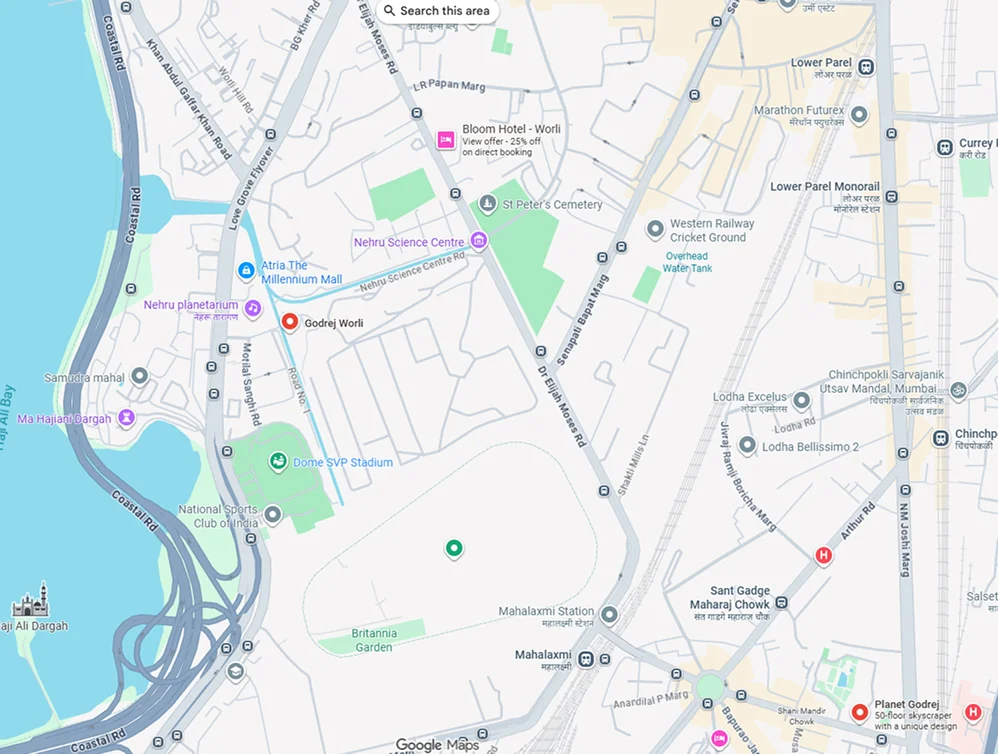Click the Search this area button

[437, 11]
